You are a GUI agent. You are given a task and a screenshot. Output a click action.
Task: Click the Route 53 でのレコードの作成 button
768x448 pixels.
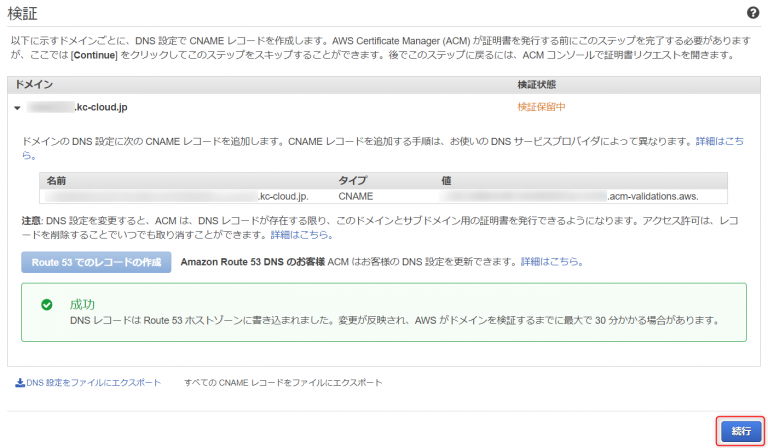(x=96, y=262)
